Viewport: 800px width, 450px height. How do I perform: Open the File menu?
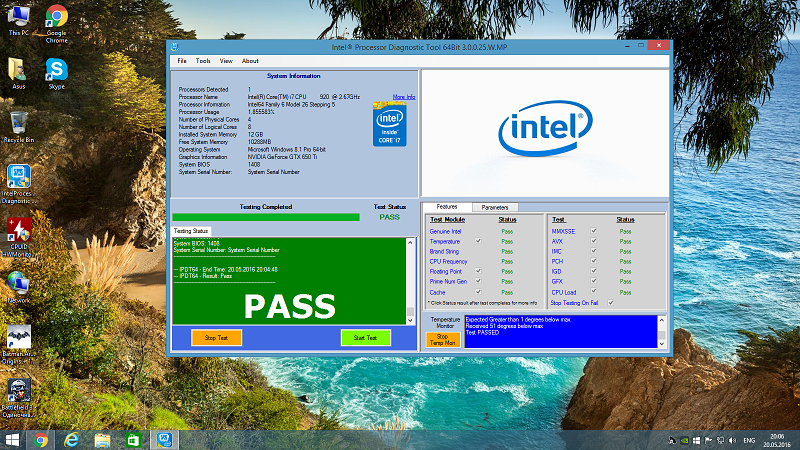coord(182,61)
